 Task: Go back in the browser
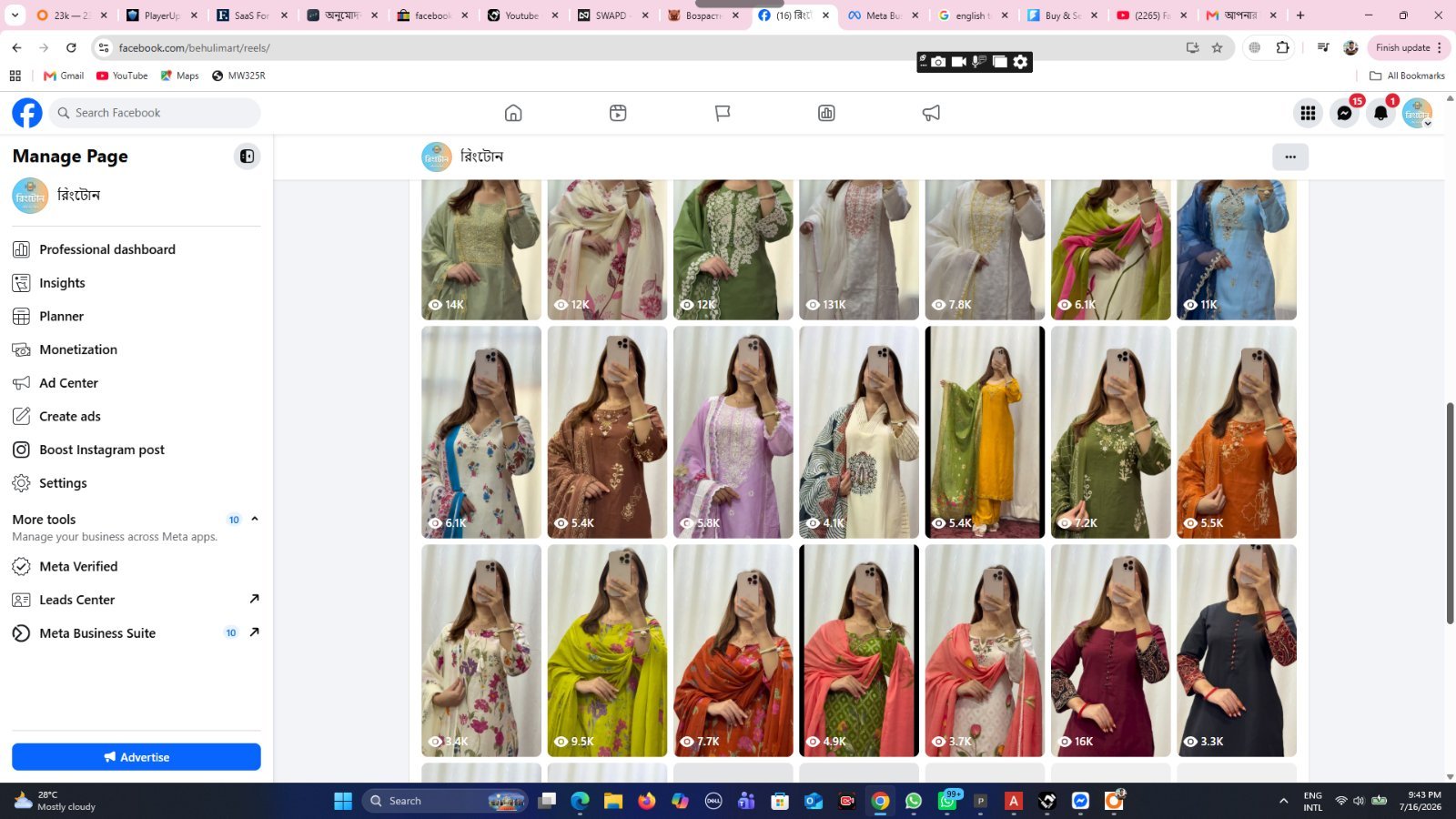[x=16, y=47]
